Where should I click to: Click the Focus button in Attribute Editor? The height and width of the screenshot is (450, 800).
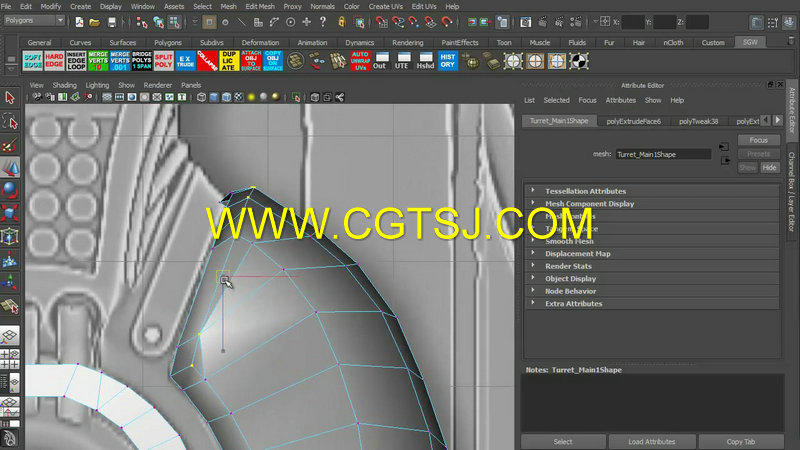coord(759,140)
